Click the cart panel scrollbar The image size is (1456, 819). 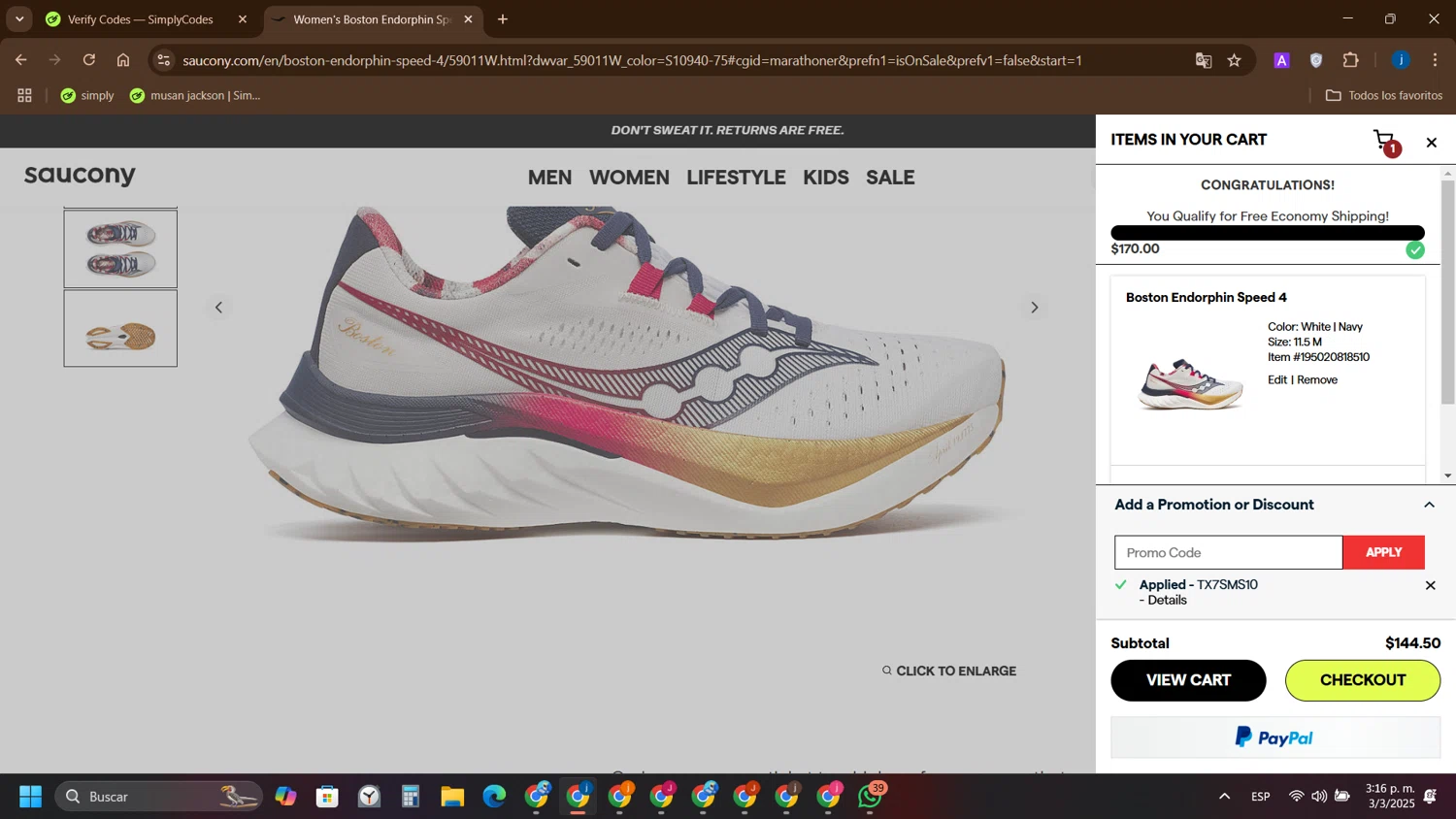[1448, 291]
